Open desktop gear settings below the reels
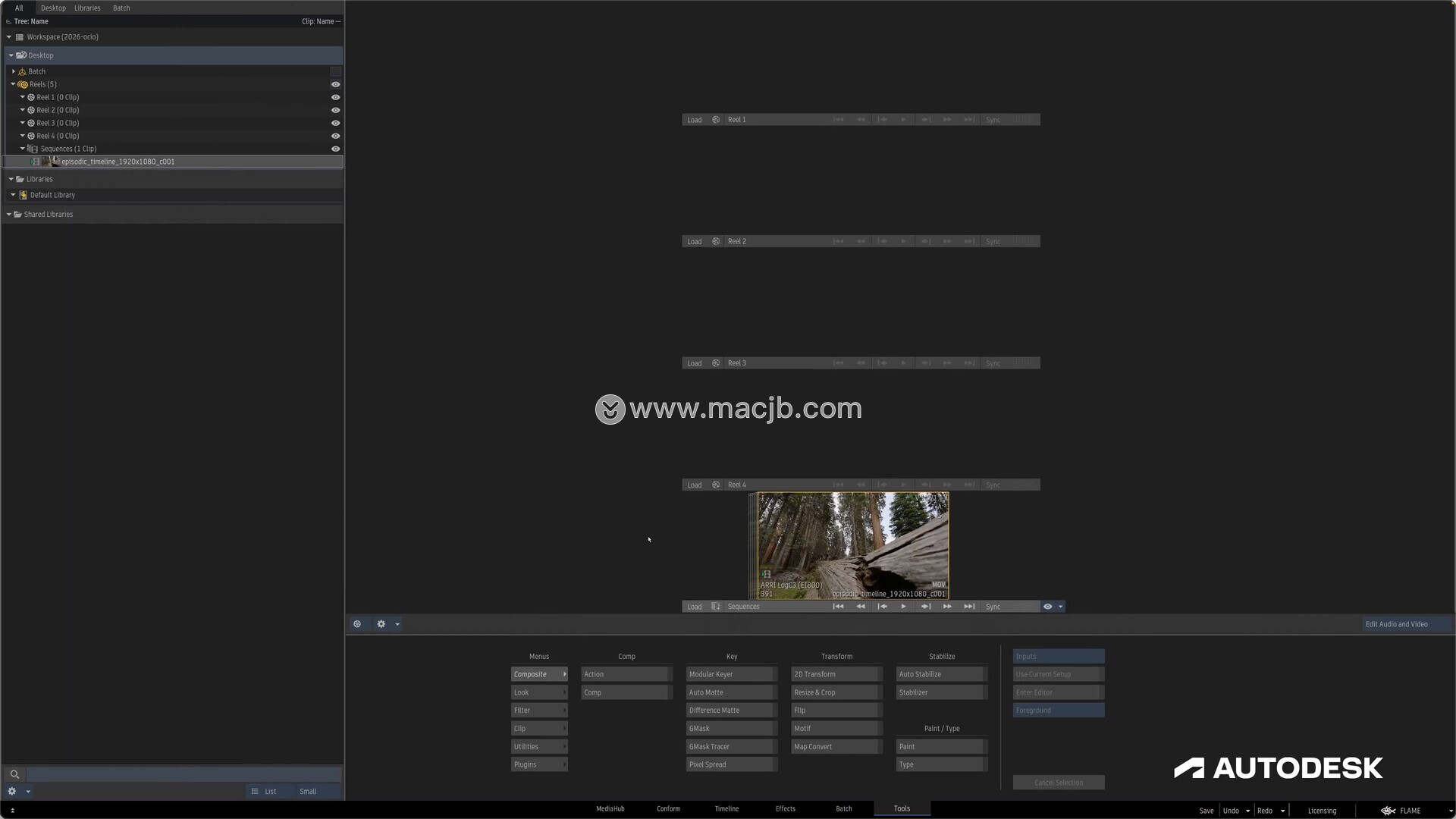This screenshot has height=819, width=1456. [381, 624]
